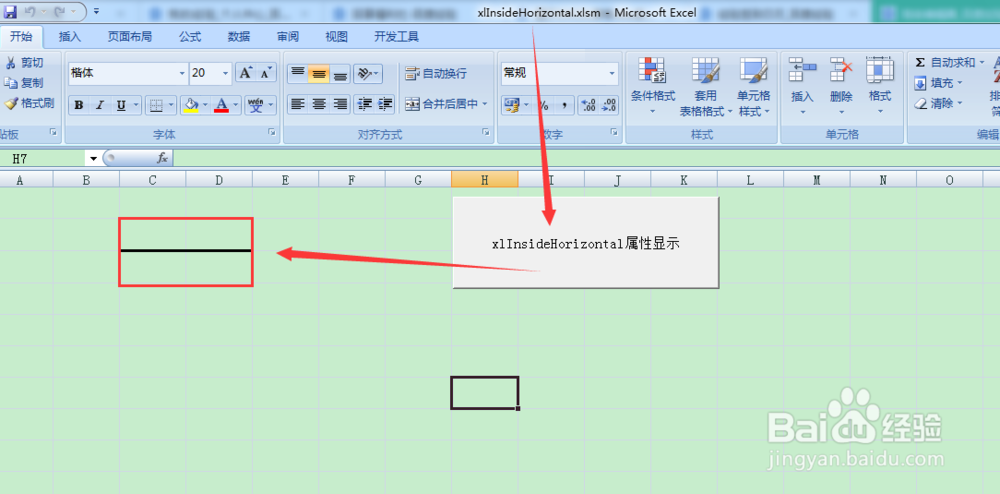Click the Save icon in quick access toolbar
Image resolution: width=1000 pixels, height=494 pixels.
pos(11,11)
